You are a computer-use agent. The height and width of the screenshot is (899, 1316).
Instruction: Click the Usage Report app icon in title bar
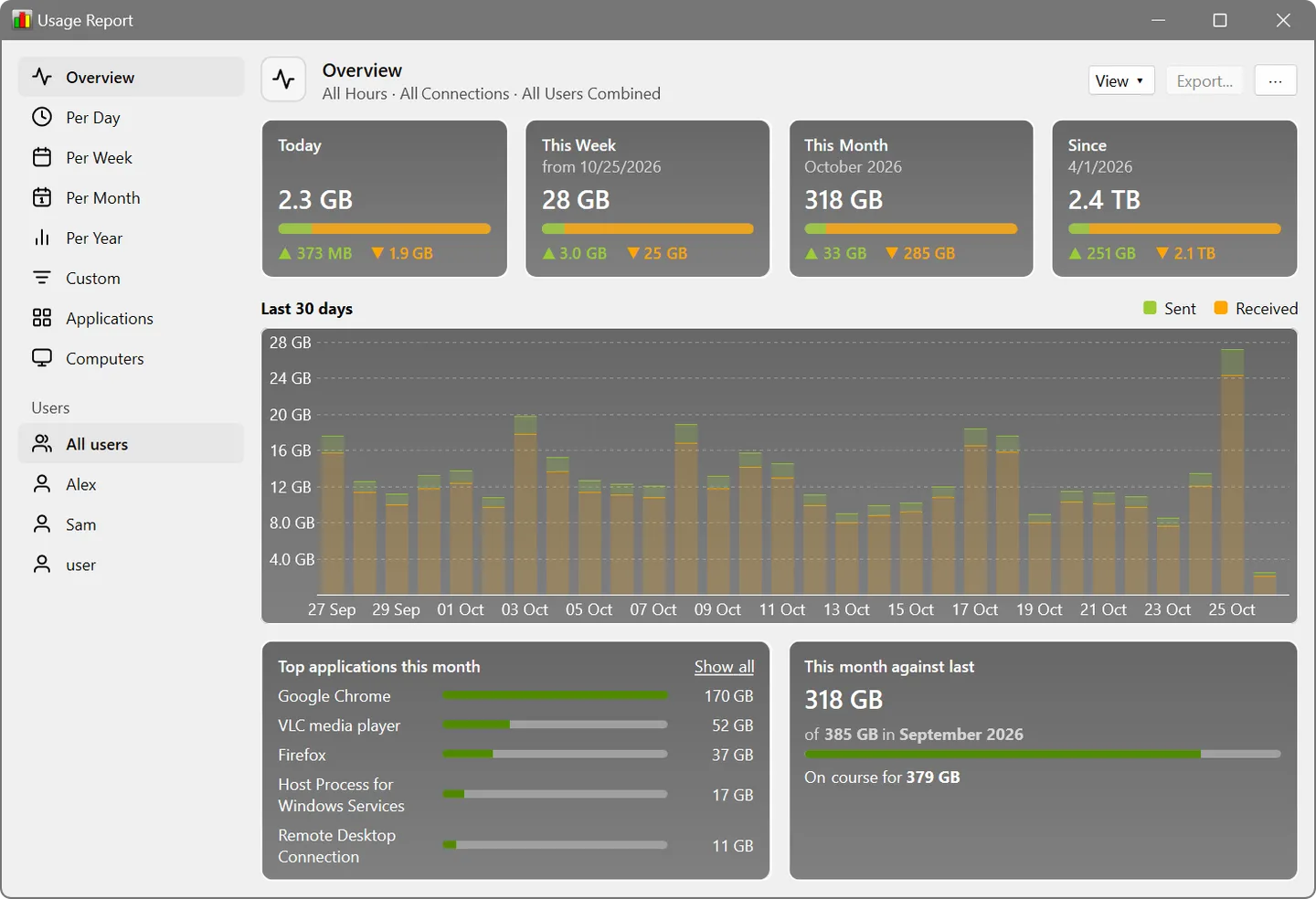(x=22, y=19)
